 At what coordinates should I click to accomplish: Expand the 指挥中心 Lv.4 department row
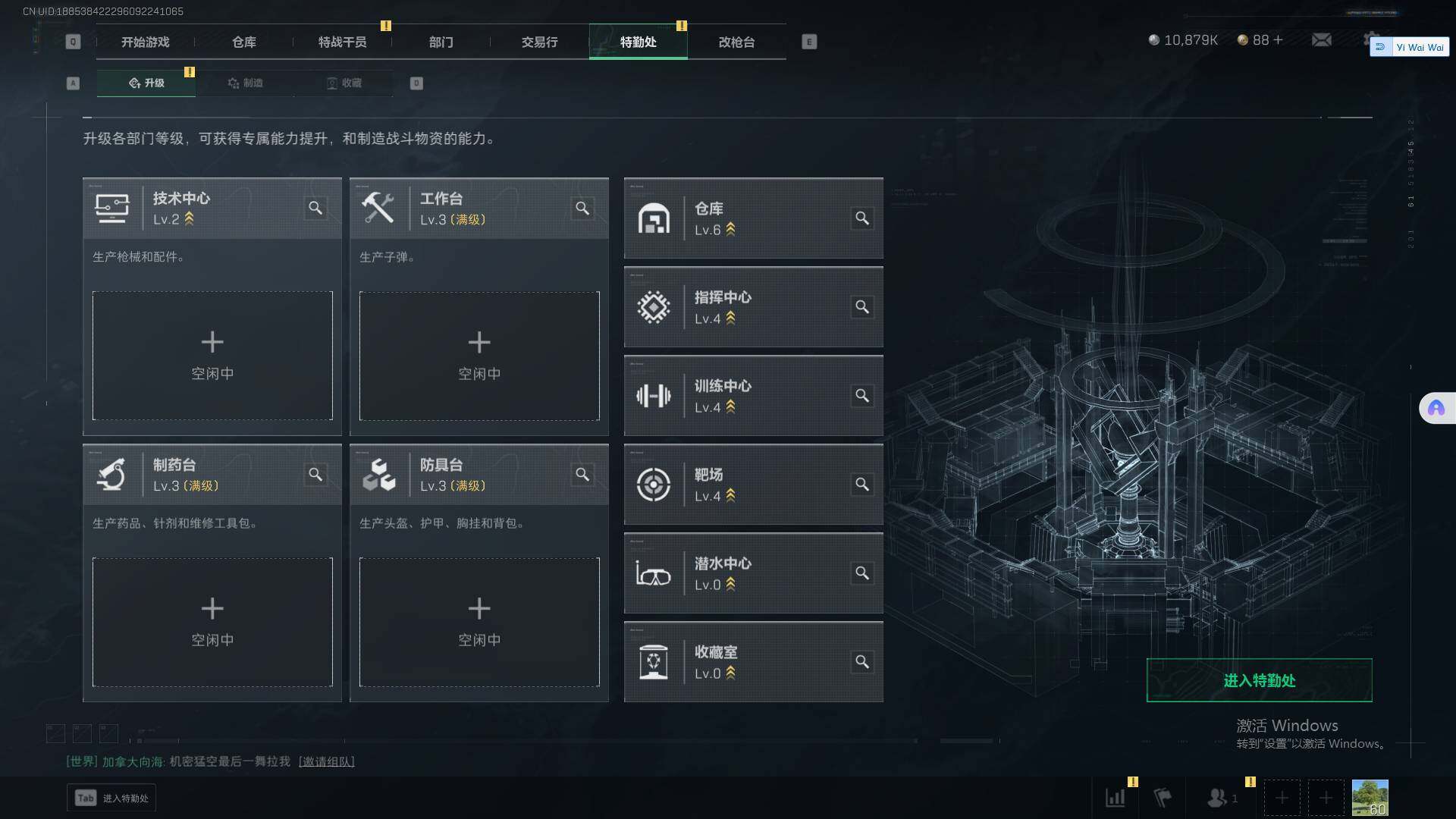(754, 307)
